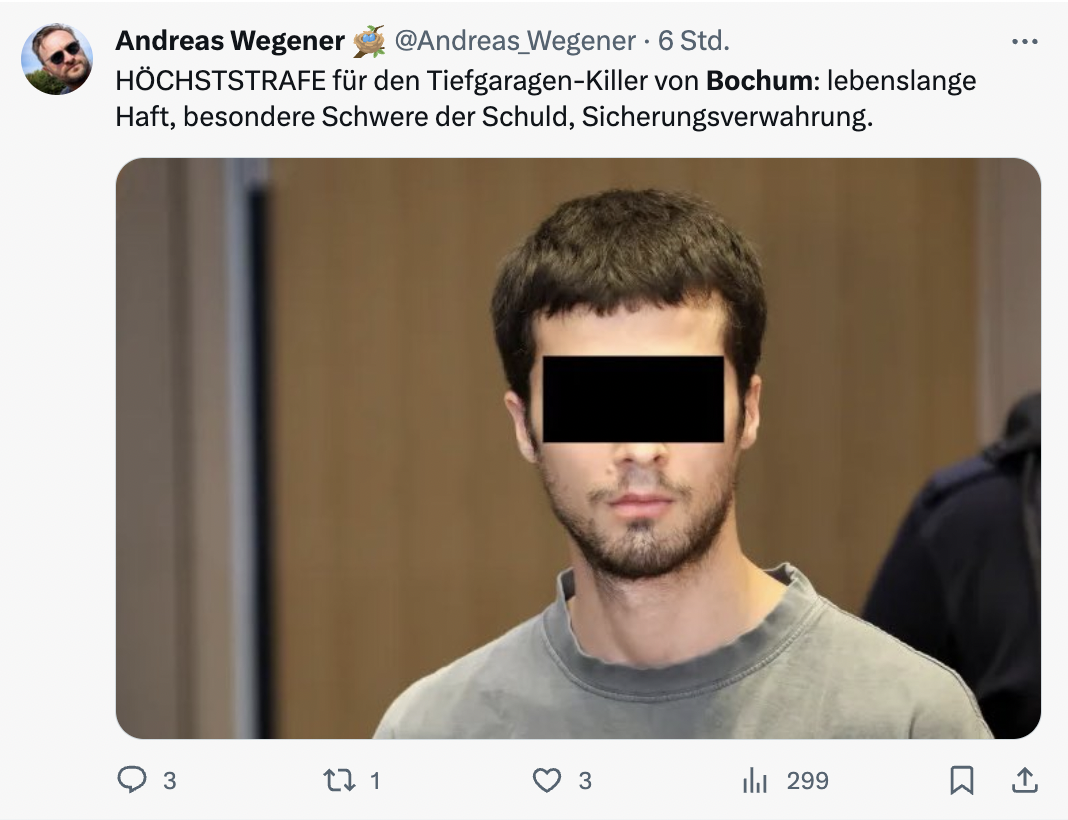Open the three-dot more options menu

tap(1024, 42)
